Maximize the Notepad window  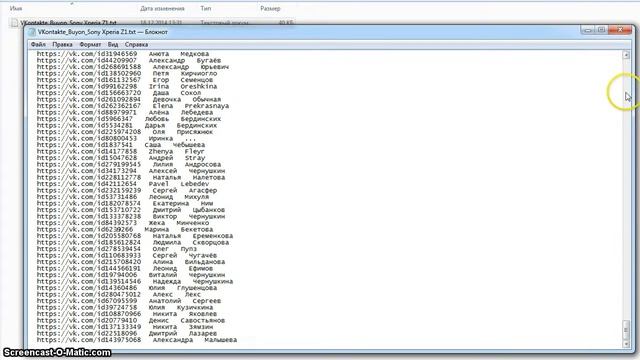point(601,30)
